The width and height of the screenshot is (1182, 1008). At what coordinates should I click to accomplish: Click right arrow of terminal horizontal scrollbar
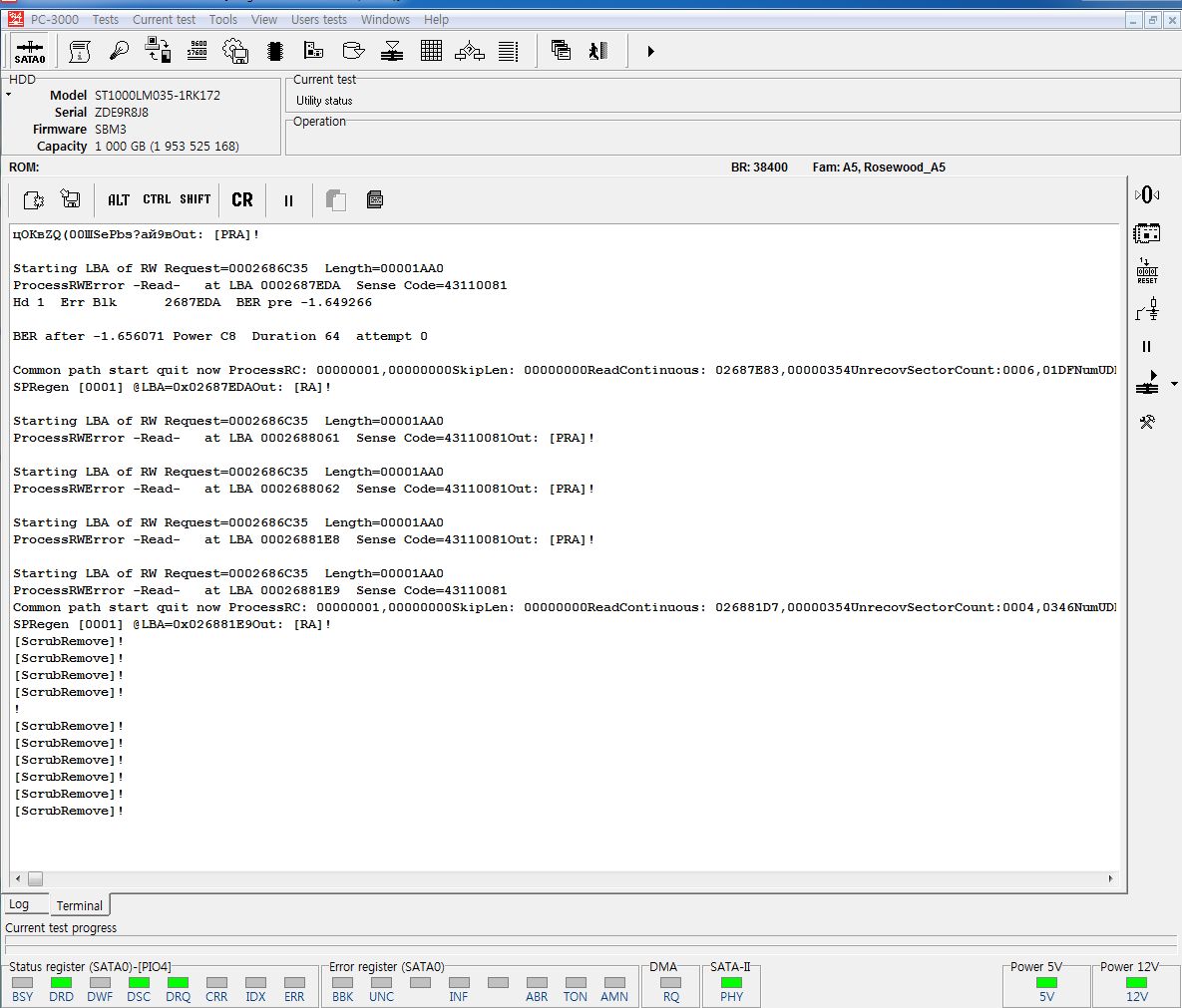1111,878
